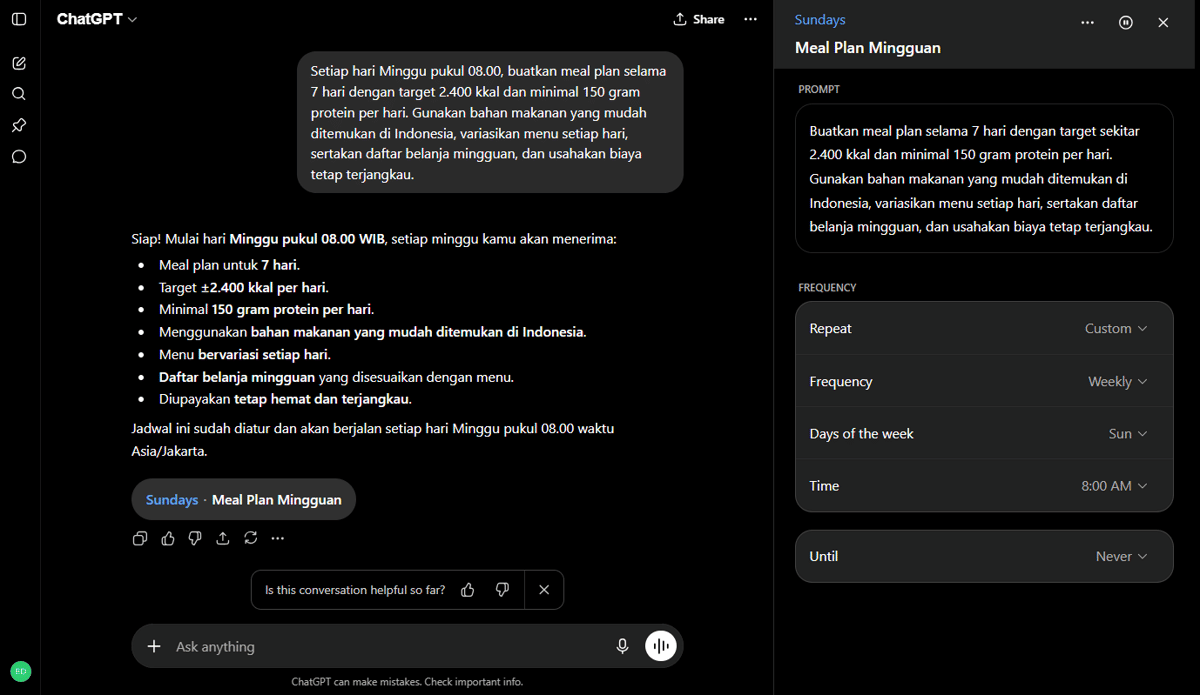Screen dimensions: 1200x695
Task: Open the Sundays Meal Plan Mingguan chip
Action: [x=243, y=499]
